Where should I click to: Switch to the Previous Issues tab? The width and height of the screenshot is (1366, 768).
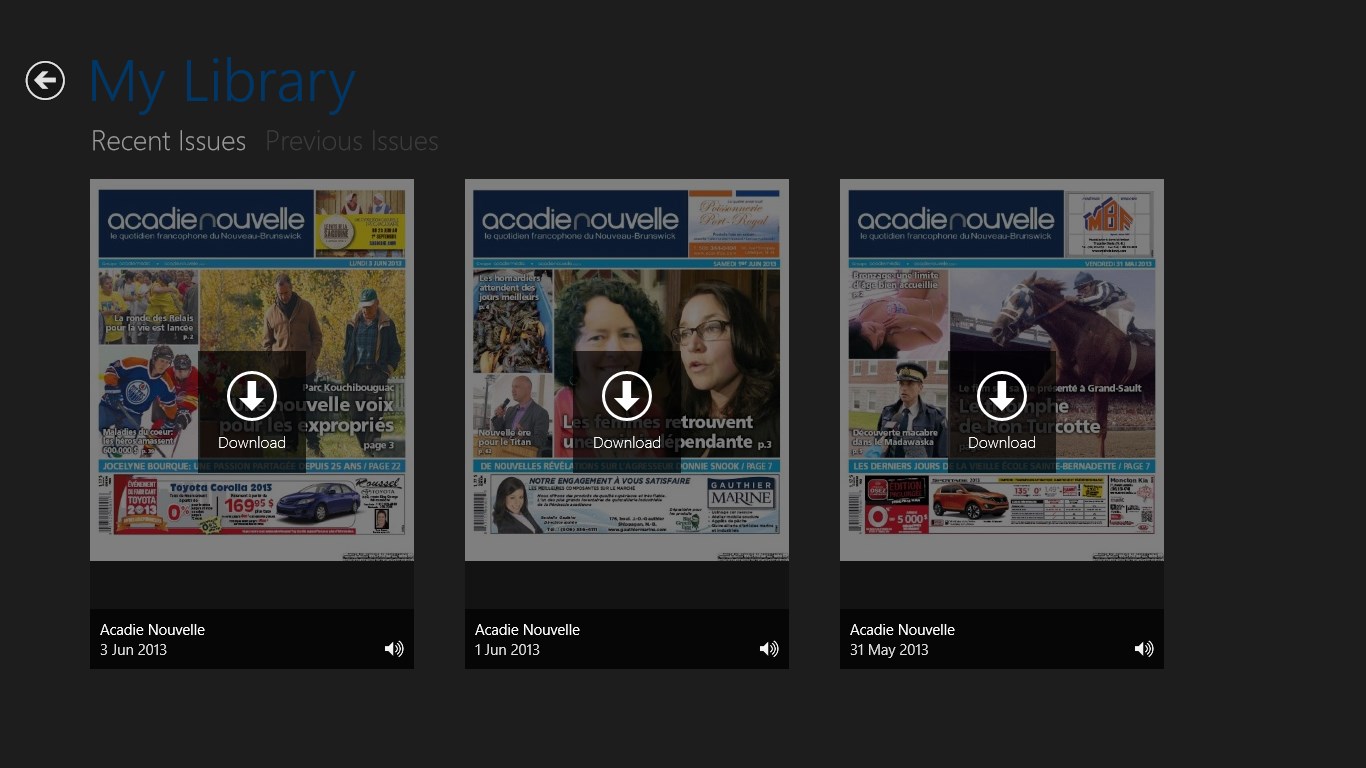[x=351, y=141]
